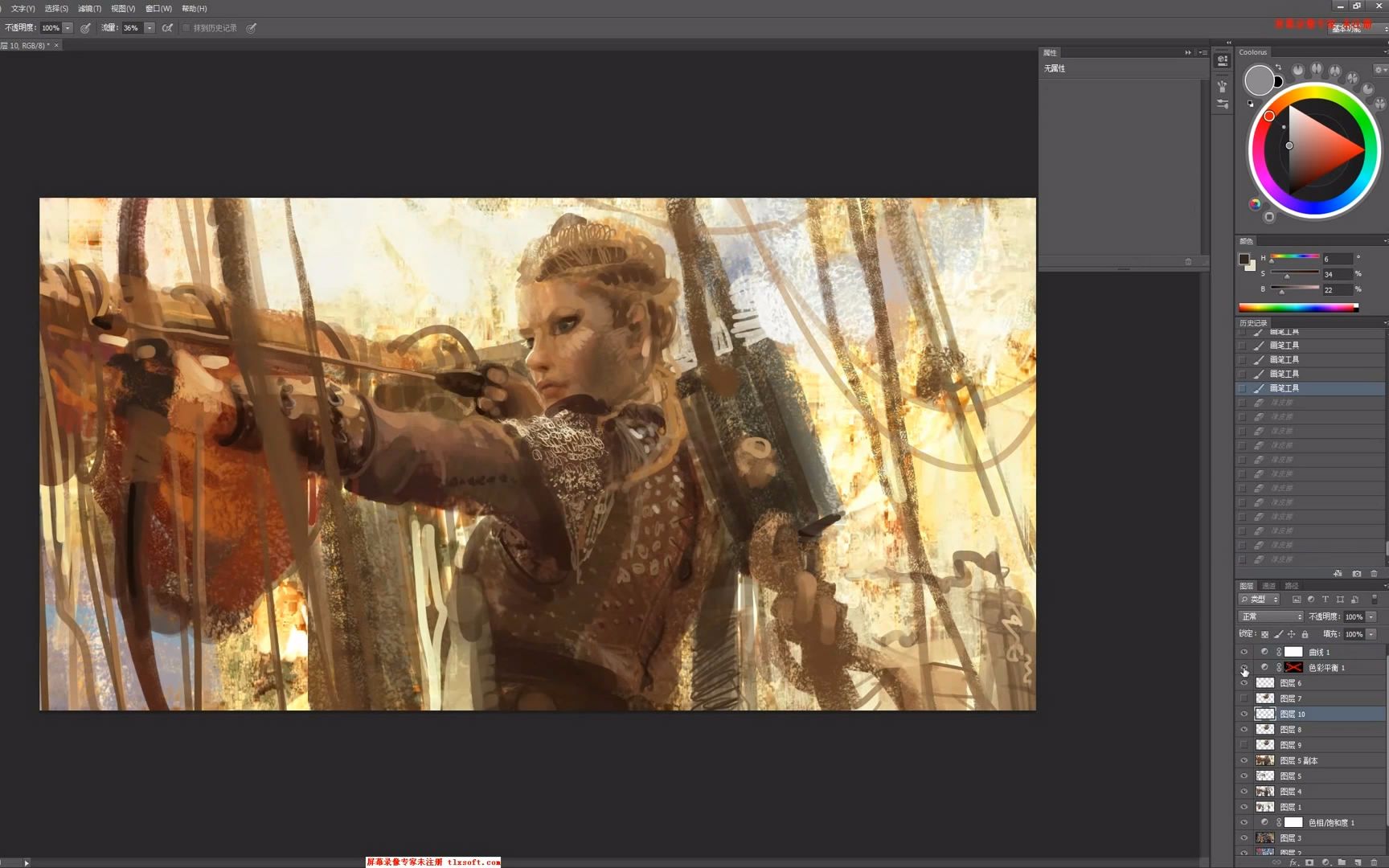Open the Brush presets dock icon
1389x868 pixels.
point(1223,86)
